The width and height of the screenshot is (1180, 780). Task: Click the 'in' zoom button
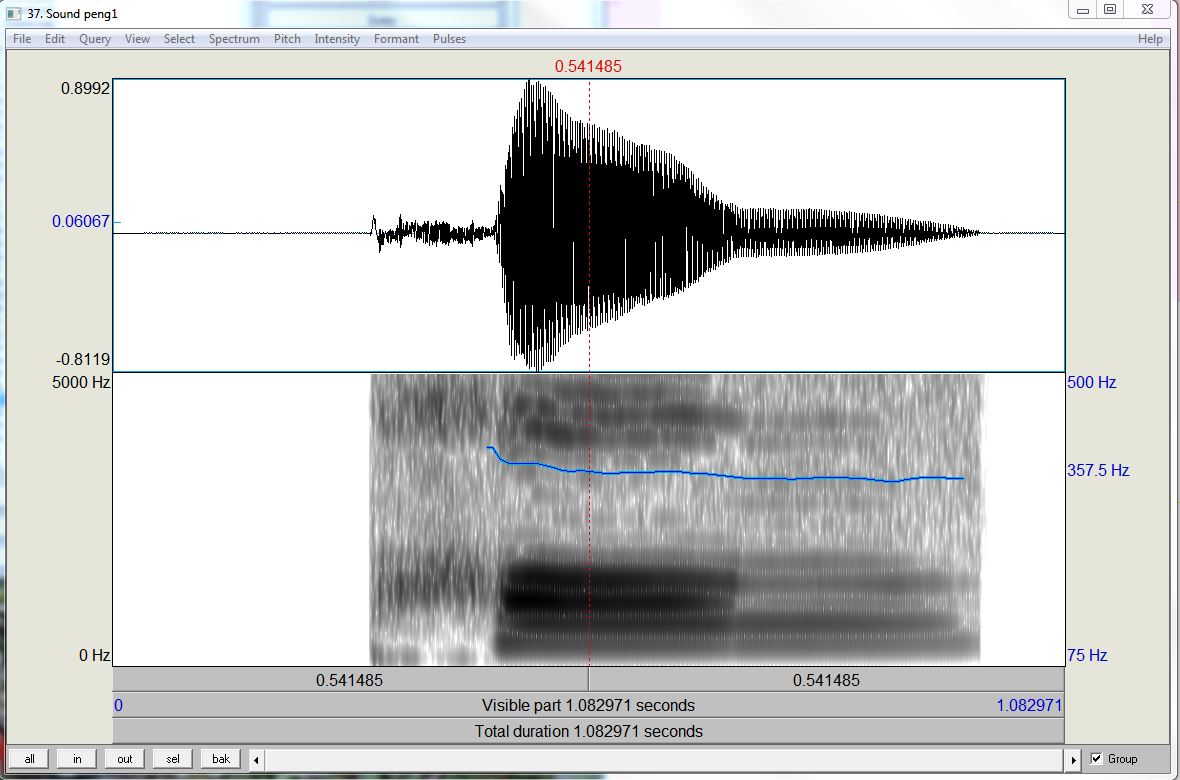click(x=77, y=759)
